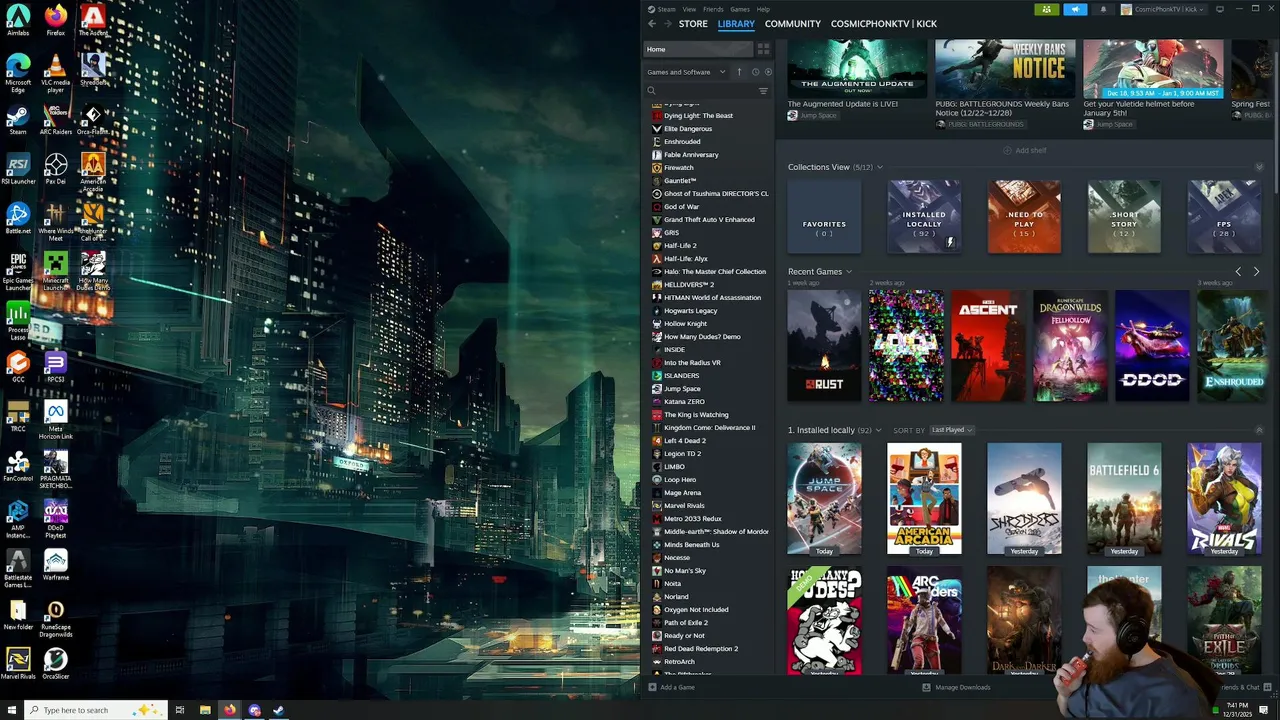The image size is (1280, 720).
Task: Open advanced filter options next to search
Action: (763, 91)
